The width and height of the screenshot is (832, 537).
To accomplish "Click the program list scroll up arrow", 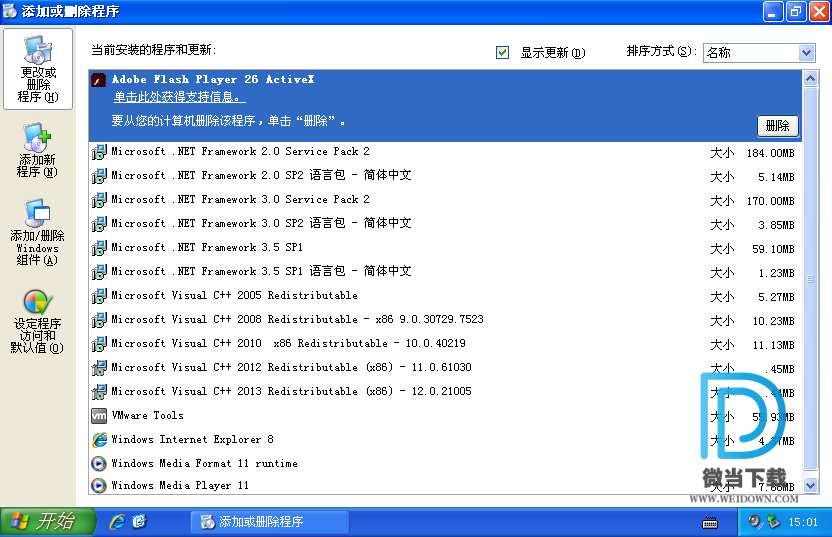I will tap(810, 79).
